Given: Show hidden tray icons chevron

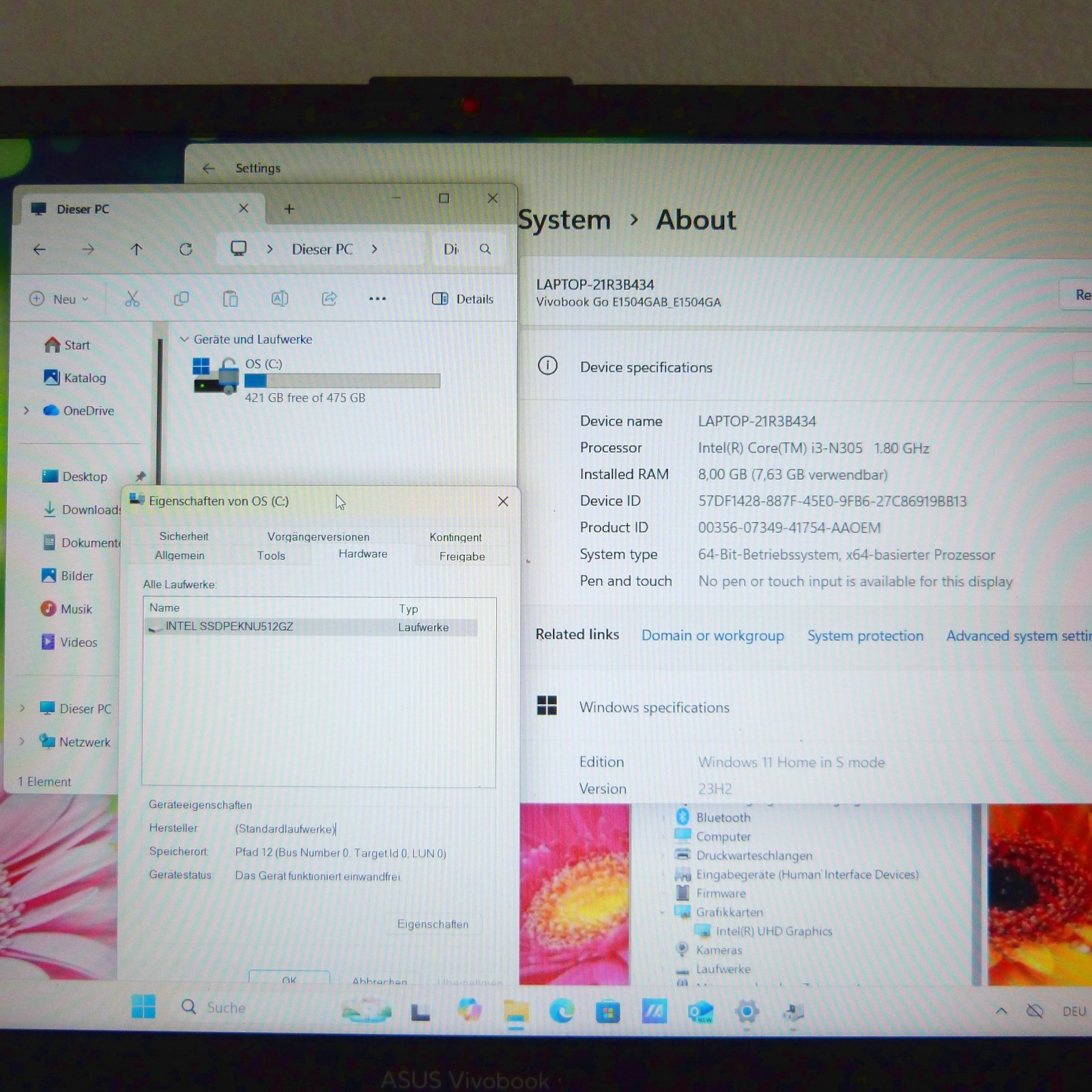Looking at the screenshot, I should 1001,1011.
